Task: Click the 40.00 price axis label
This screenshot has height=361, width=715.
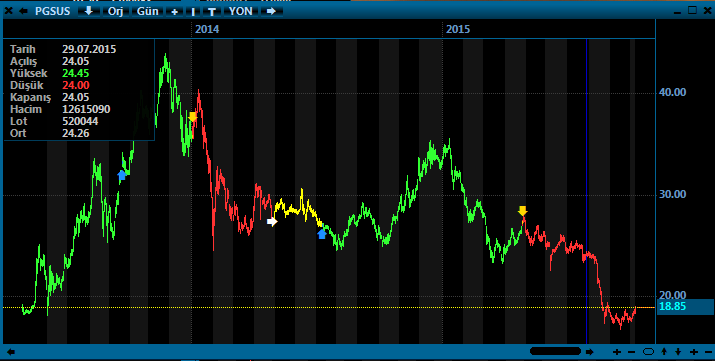Action: tap(673, 93)
